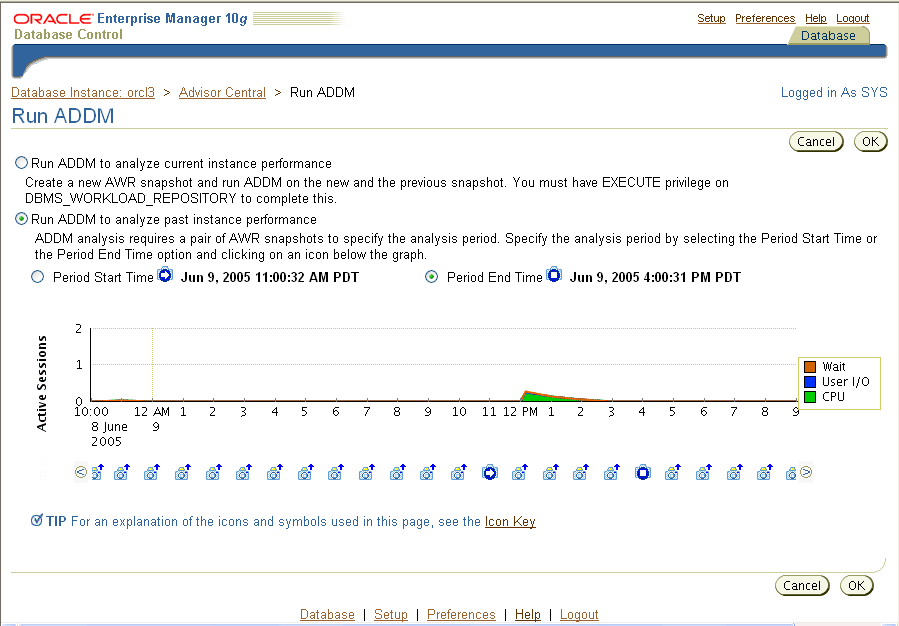Click the rightmost arrow to scroll later snapshots
Image resolution: width=899 pixels, height=626 pixels.
[806, 471]
